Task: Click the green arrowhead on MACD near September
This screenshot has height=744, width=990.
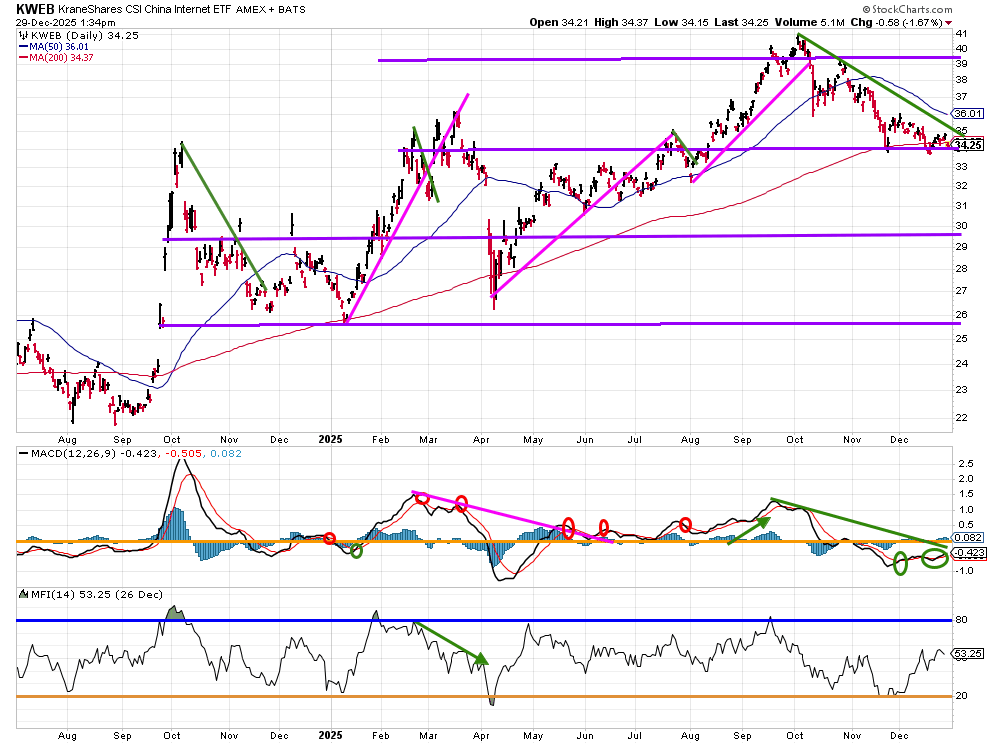Action: [x=763, y=520]
